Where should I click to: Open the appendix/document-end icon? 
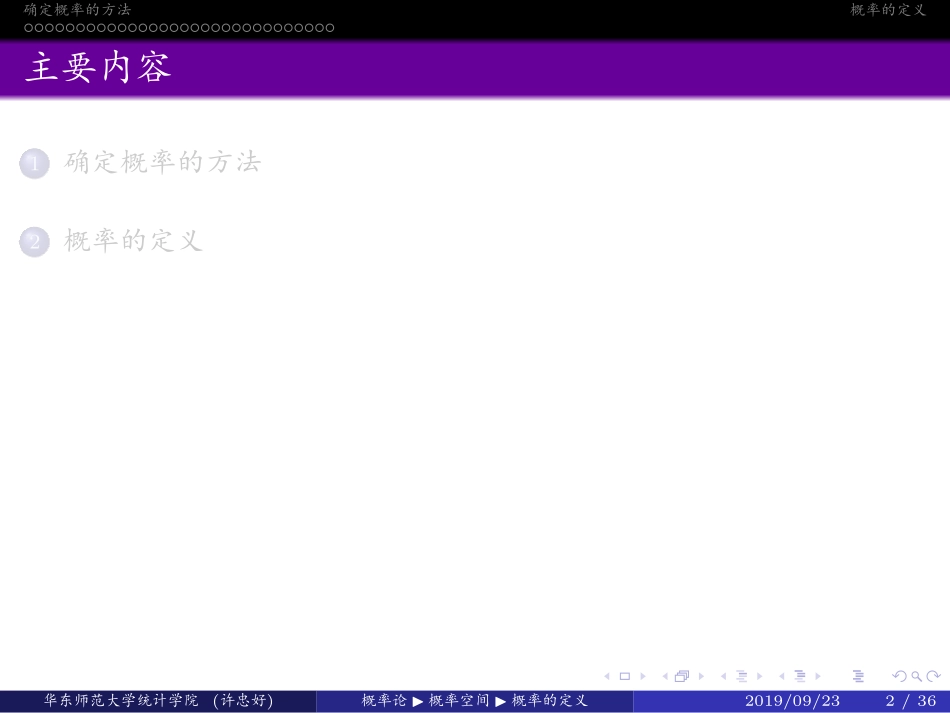point(859,676)
